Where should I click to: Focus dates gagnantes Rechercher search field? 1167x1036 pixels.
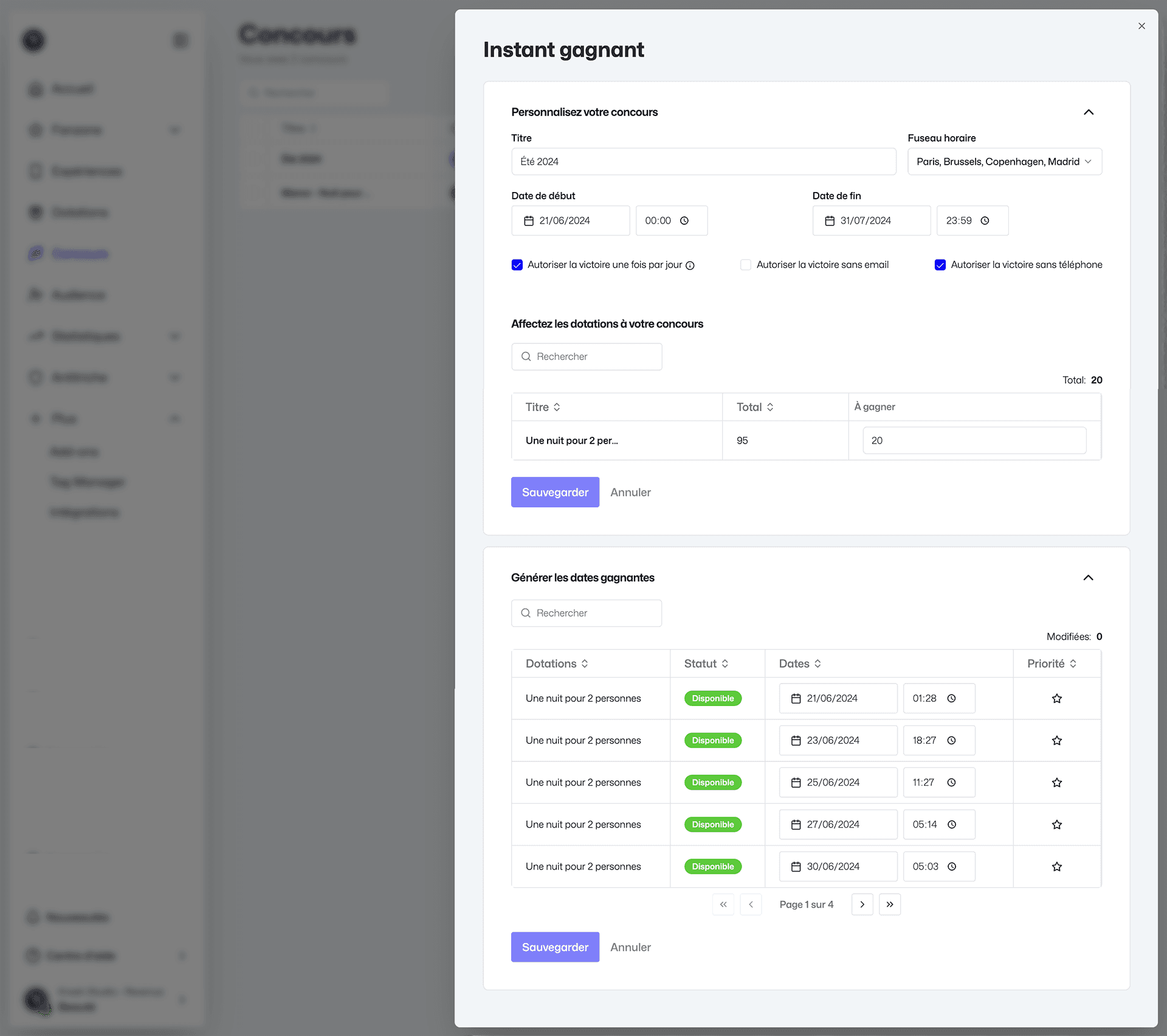pos(587,613)
